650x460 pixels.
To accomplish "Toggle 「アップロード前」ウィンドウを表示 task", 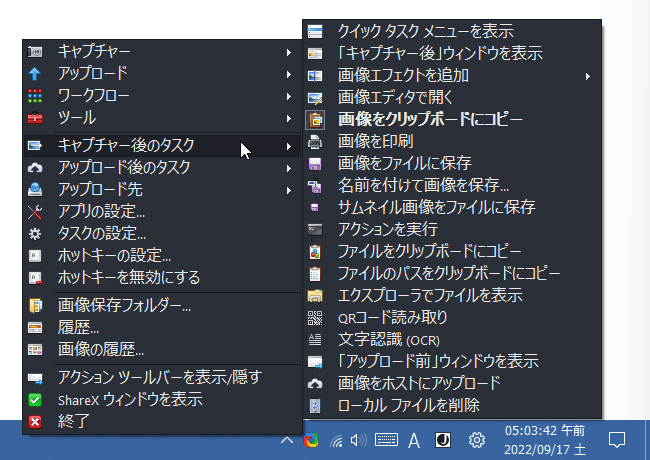I will click(452, 362).
